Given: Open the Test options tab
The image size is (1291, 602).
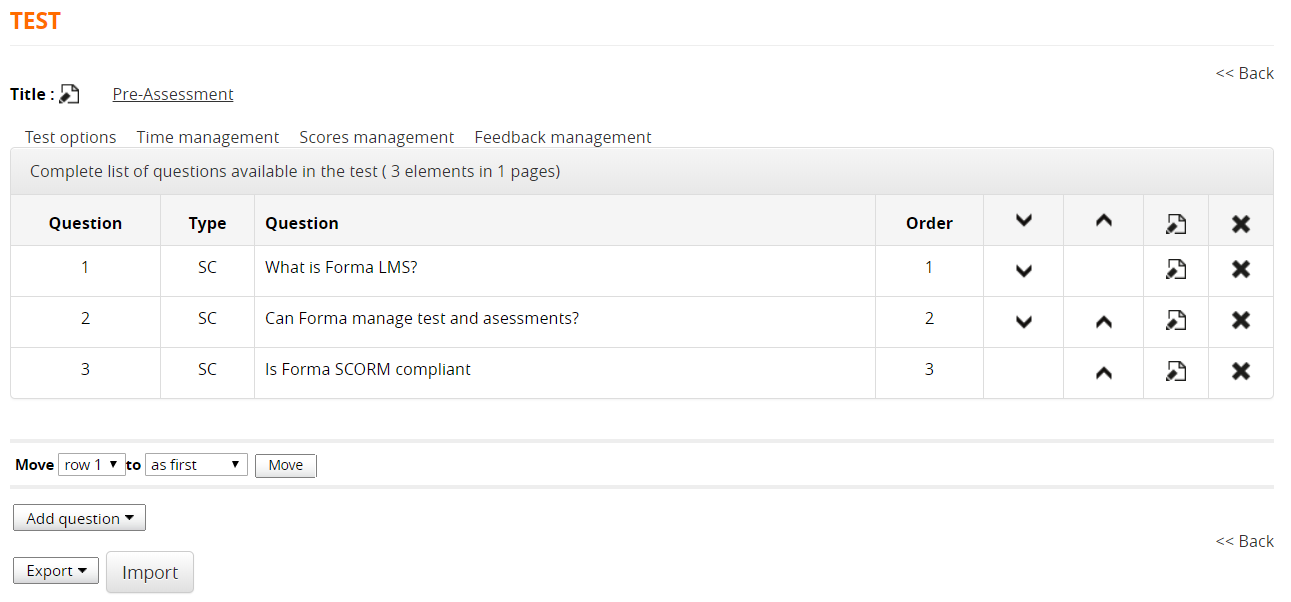Looking at the screenshot, I should [x=70, y=137].
